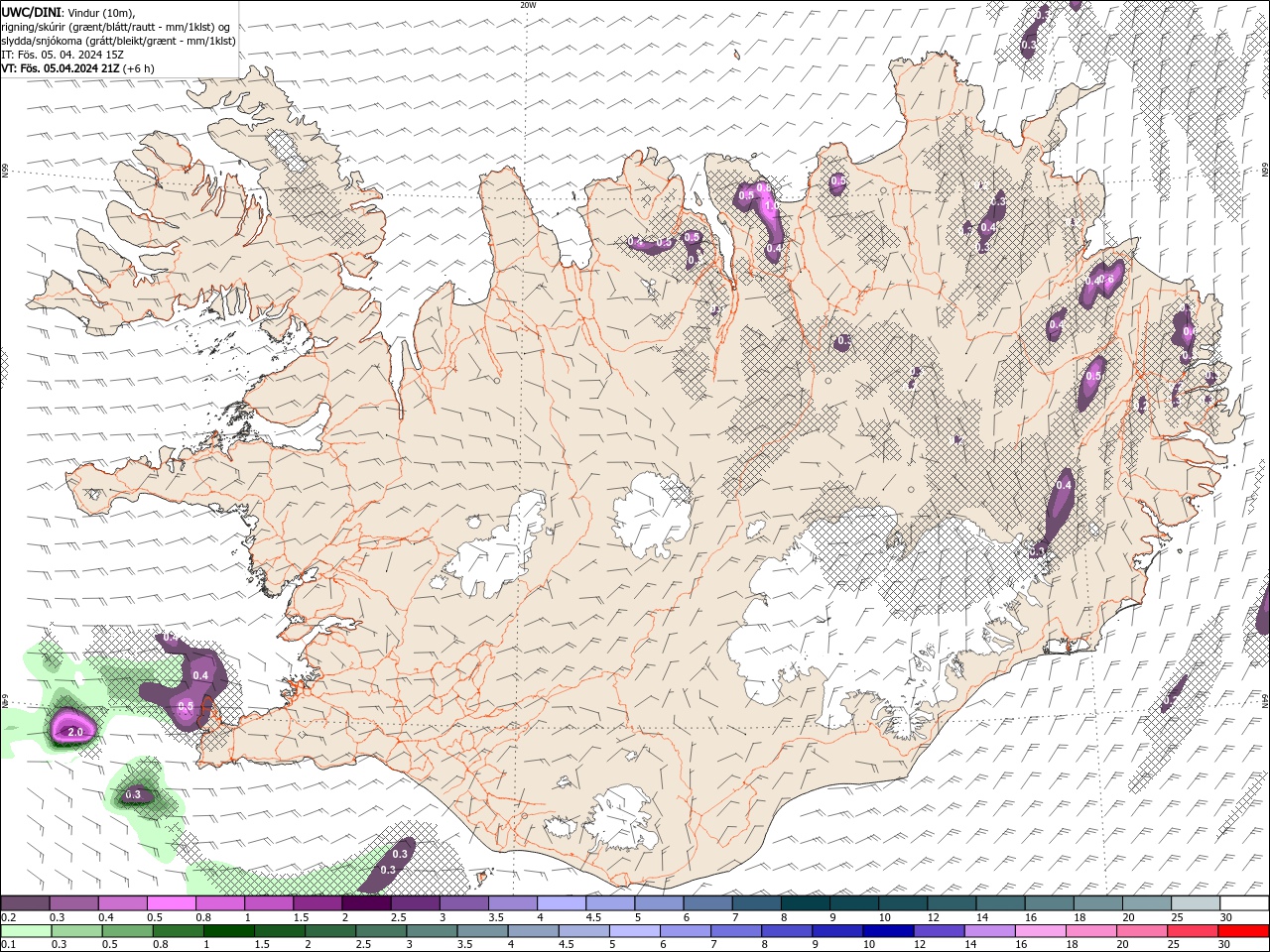Select the upper-row dark purple swatch at 2
Screen dimensions: 1270x952
pos(366,903)
